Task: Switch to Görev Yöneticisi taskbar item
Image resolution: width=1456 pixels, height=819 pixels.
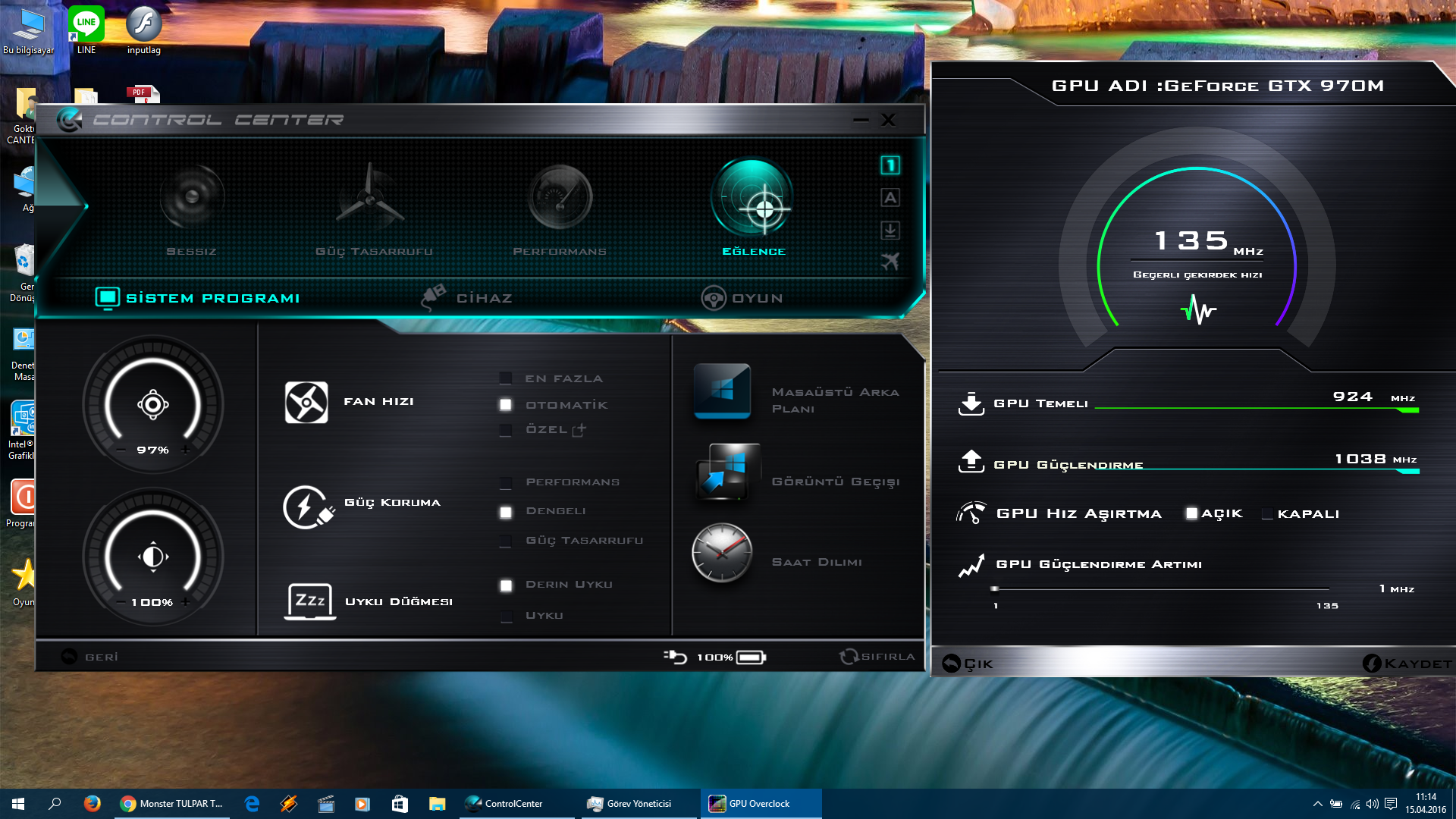Action: pos(639,804)
